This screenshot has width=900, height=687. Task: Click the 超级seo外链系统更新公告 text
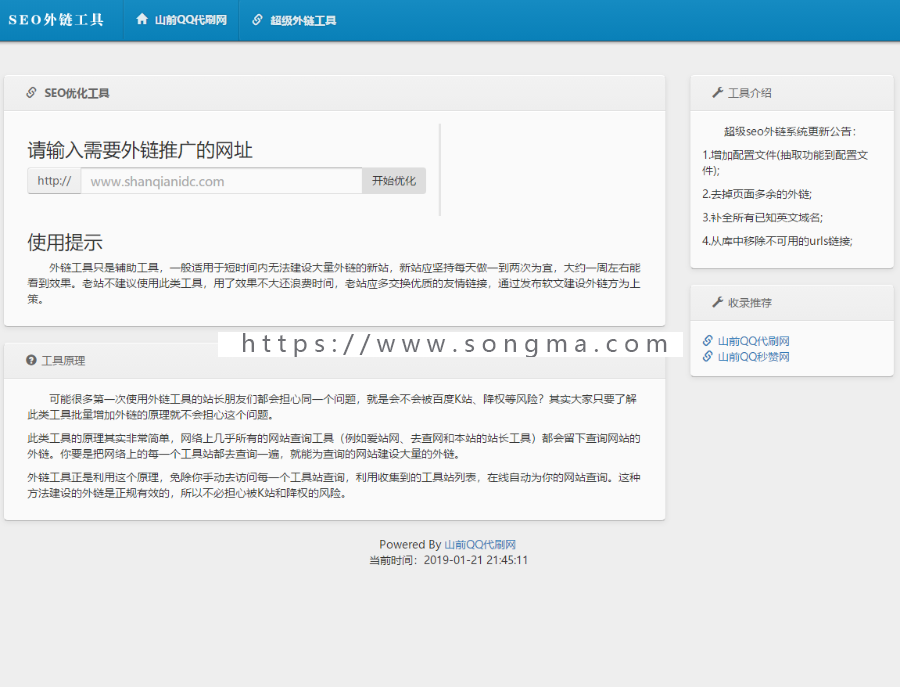point(790,131)
